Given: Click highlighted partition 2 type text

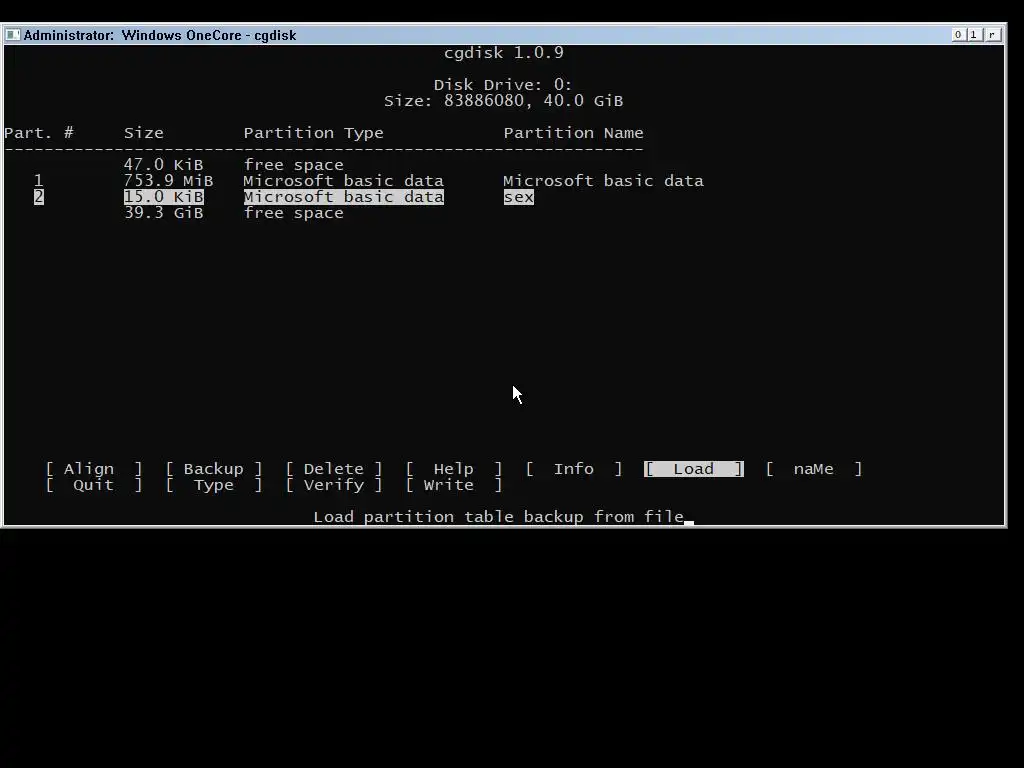Looking at the screenshot, I should 344,197.
